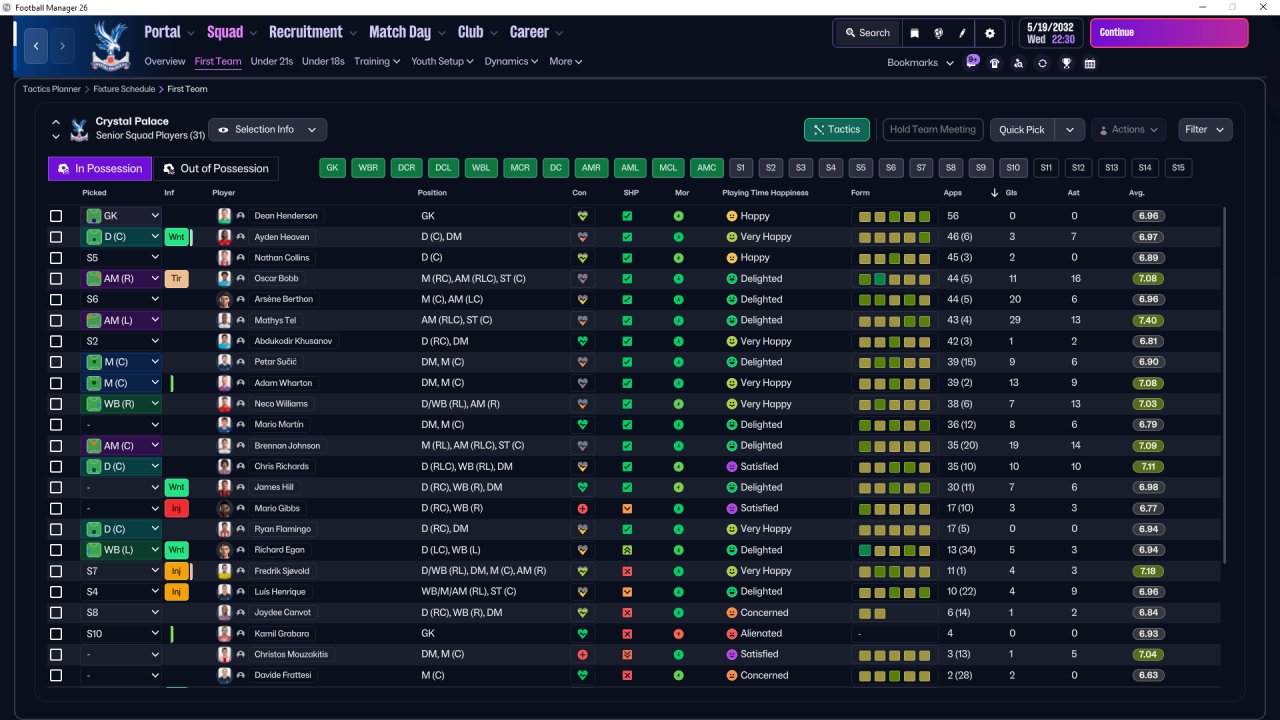Open the calendar shortcut icon

tap(1090, 63)
